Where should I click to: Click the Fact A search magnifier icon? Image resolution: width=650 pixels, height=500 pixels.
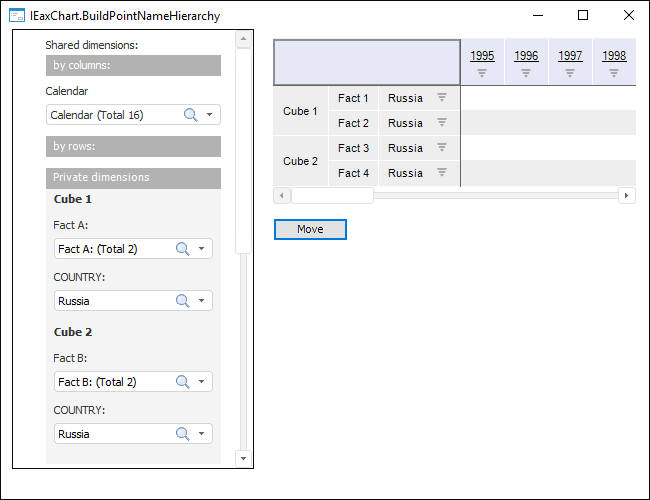[182, 249]
